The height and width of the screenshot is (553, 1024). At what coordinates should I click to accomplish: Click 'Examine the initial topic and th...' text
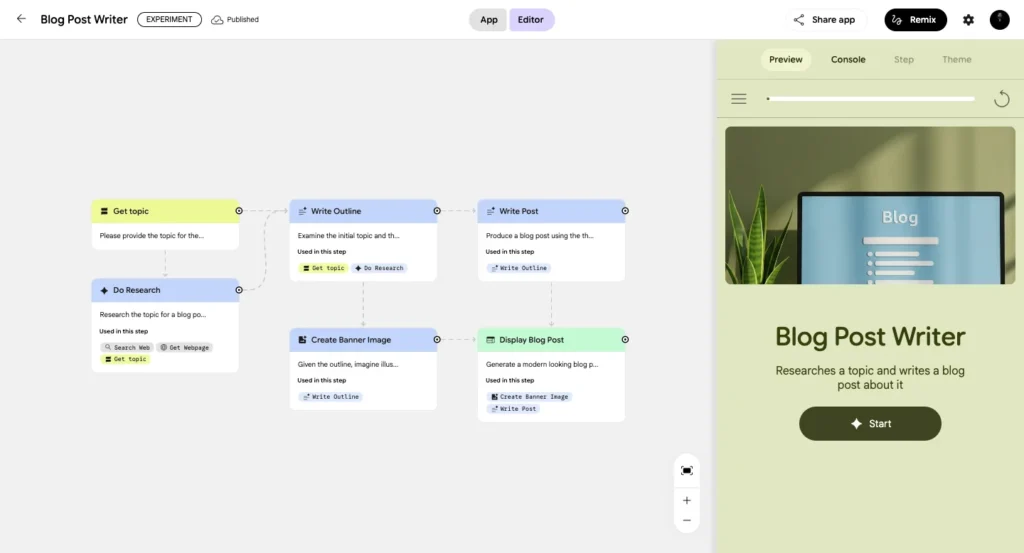click(348, 236)
